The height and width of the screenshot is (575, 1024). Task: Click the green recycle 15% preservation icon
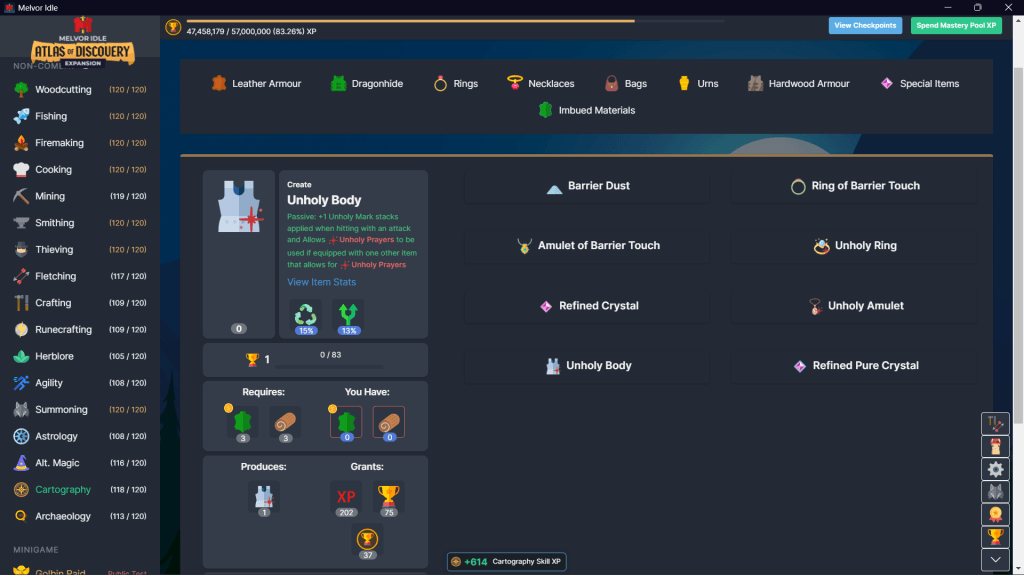(305, 315)
